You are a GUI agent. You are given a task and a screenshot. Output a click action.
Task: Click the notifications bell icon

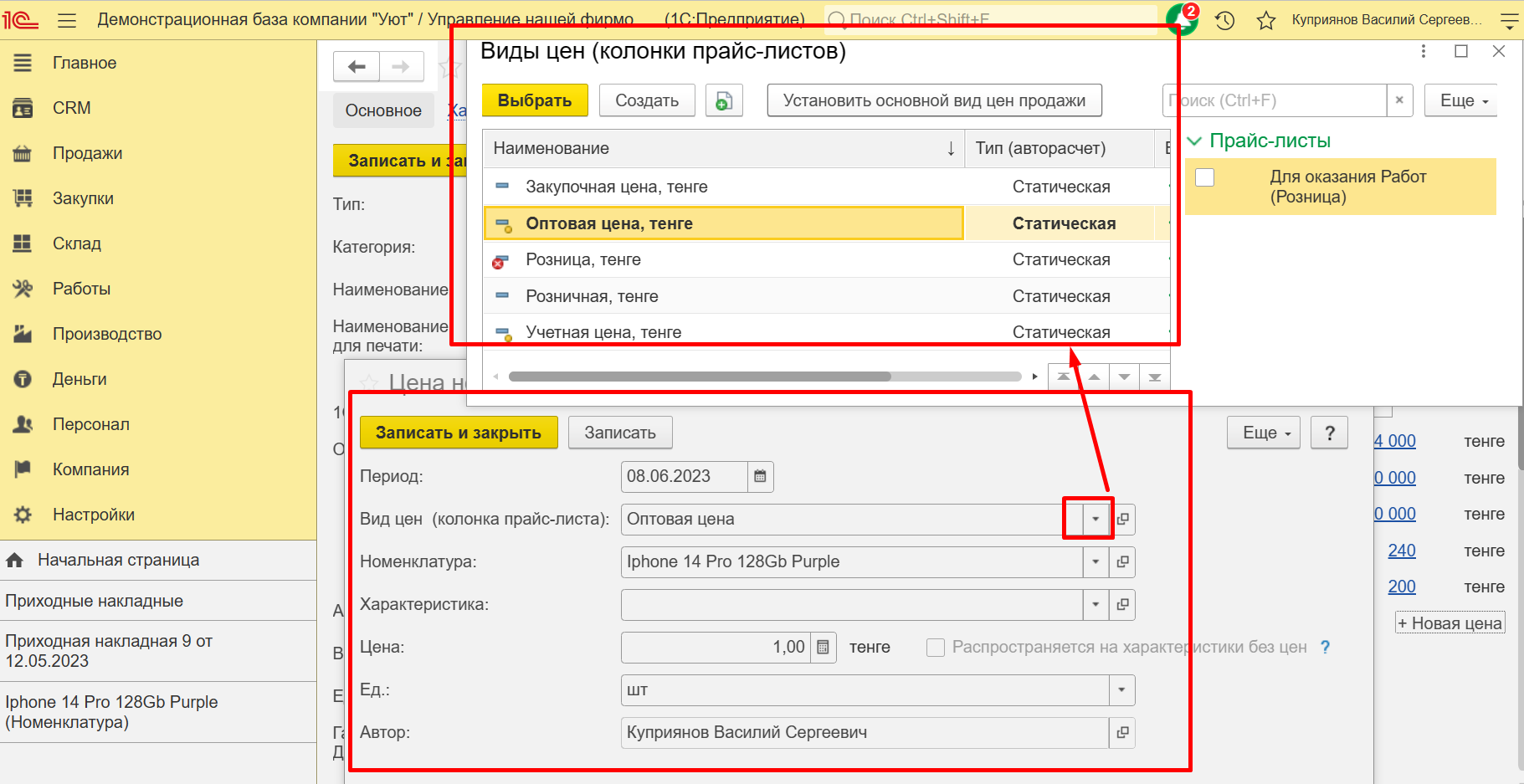pyautogui.click(x=1182, y=19)
